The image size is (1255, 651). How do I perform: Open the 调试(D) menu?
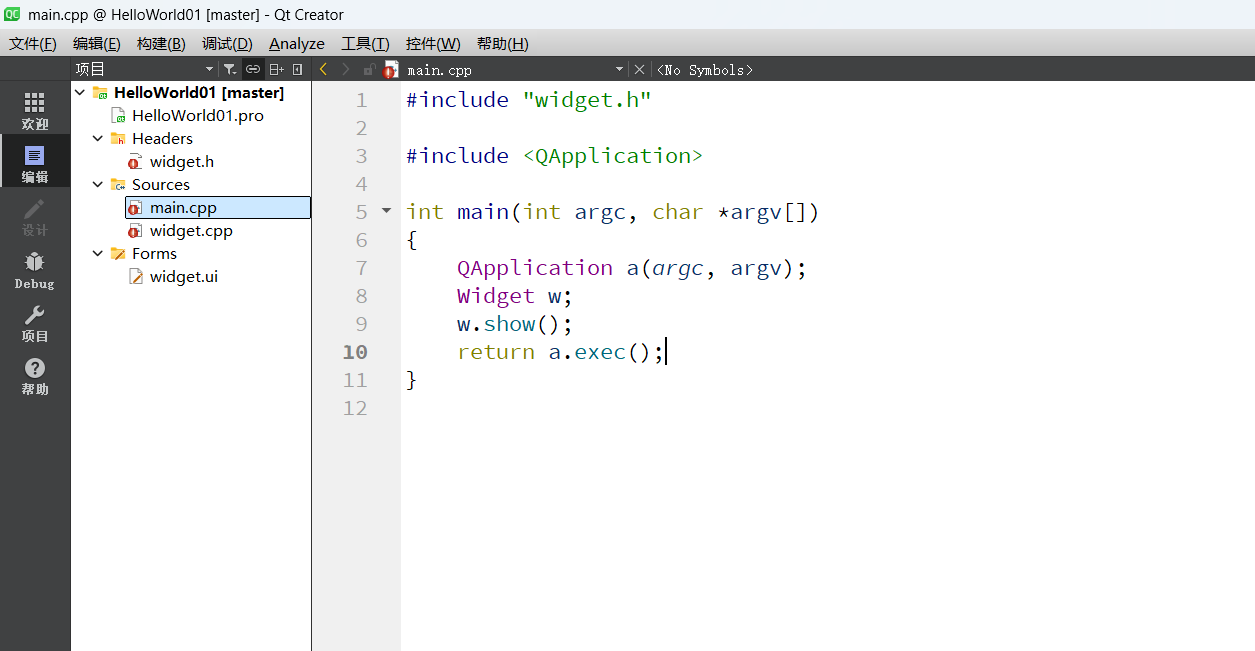(227, 43)
